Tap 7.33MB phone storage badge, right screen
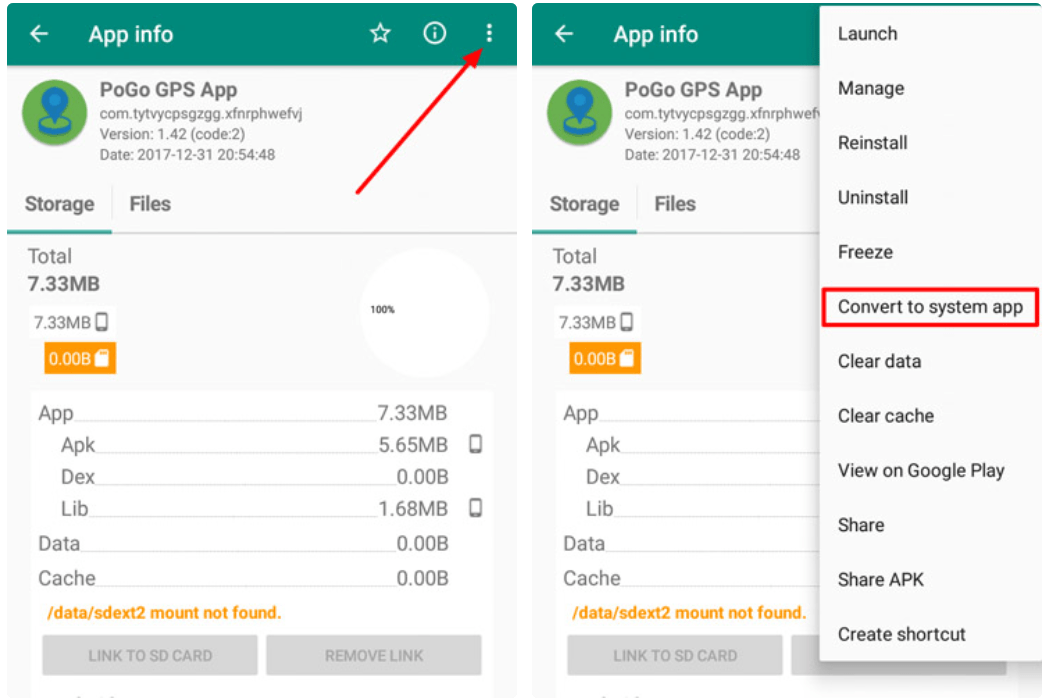 click(x=596, y=322)
